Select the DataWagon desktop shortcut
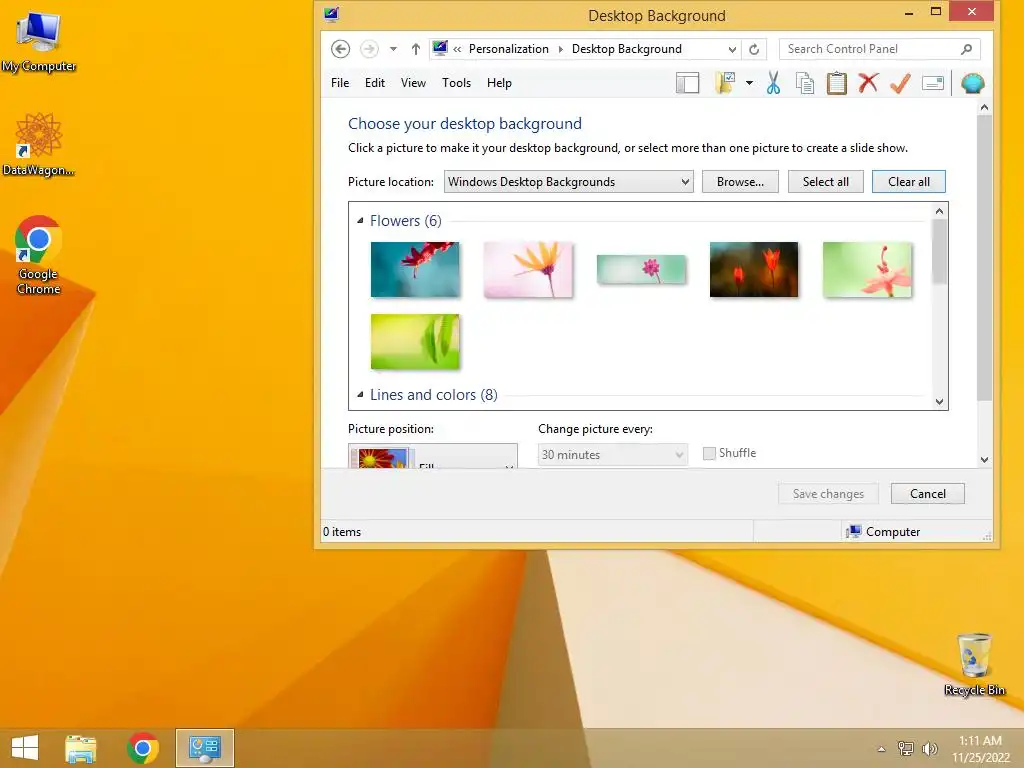 pyautogui.click(x=38, y=144)
